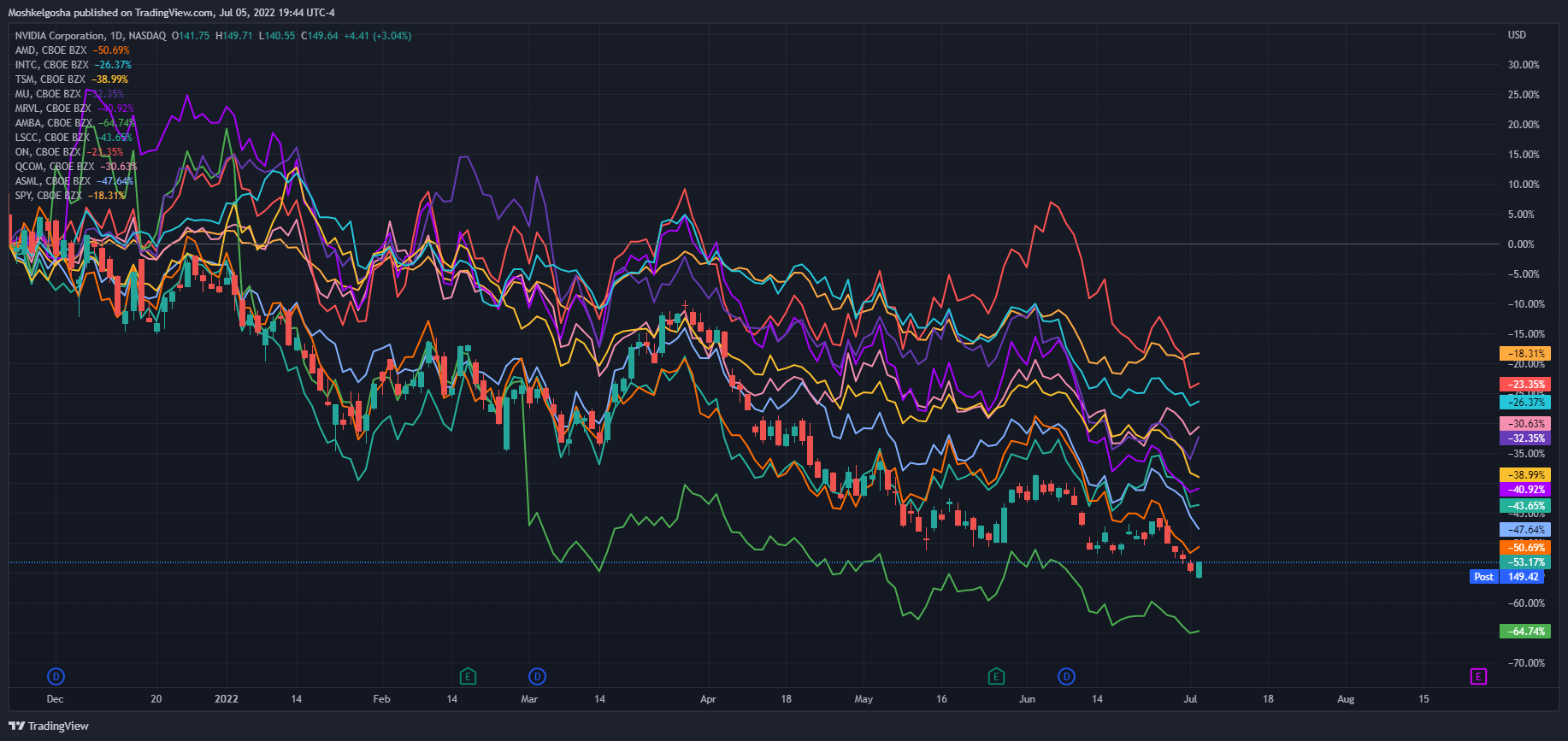This screenshot has height=741, width=1568.
Task: Select the ASML comparison legend row
Action: [x=74, y=181]
